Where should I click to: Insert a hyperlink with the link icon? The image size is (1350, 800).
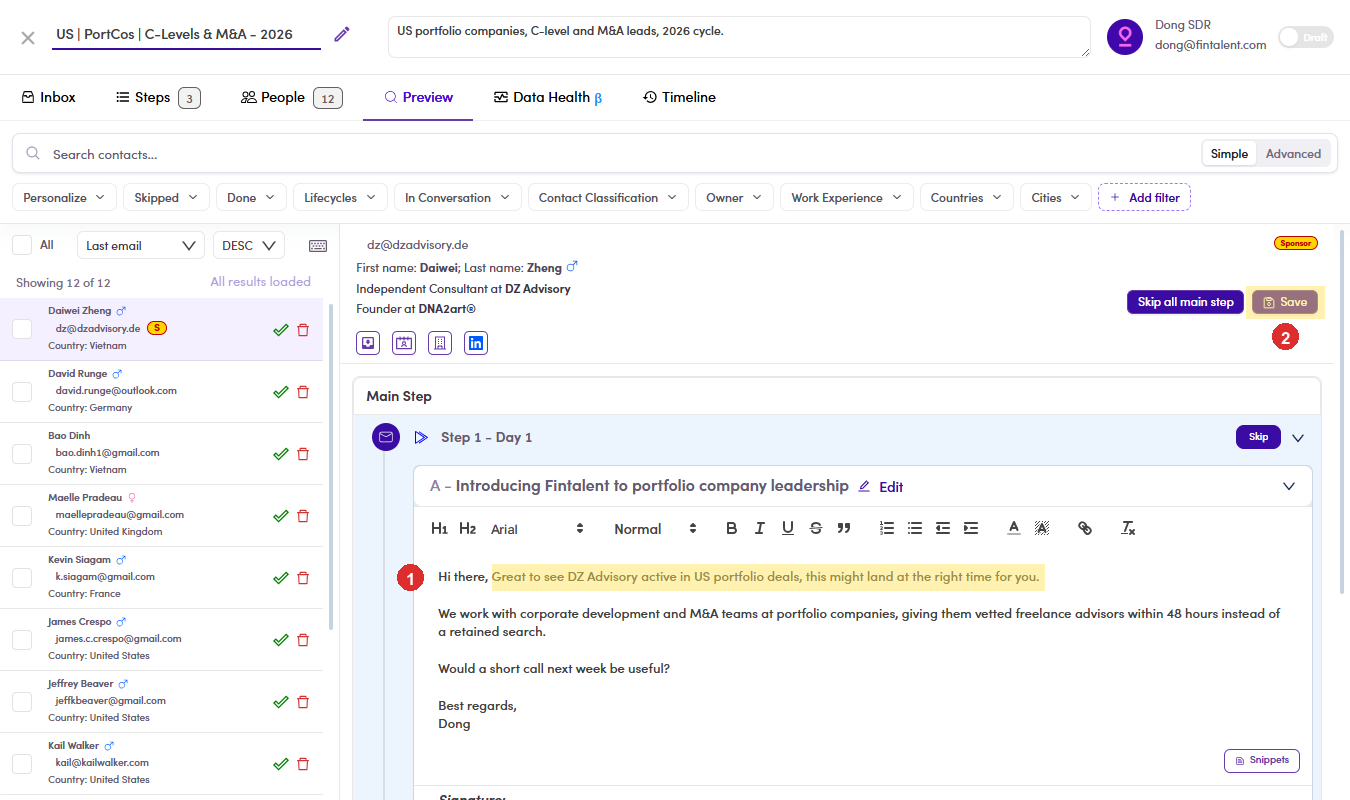pyautogui.click(x=1085, y=528)
